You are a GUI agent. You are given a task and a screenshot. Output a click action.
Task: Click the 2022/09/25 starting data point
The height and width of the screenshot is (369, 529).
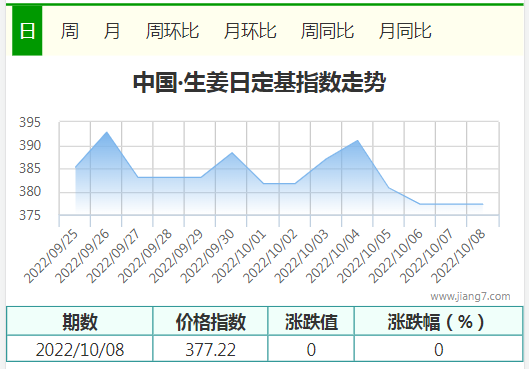click(76, 167)
